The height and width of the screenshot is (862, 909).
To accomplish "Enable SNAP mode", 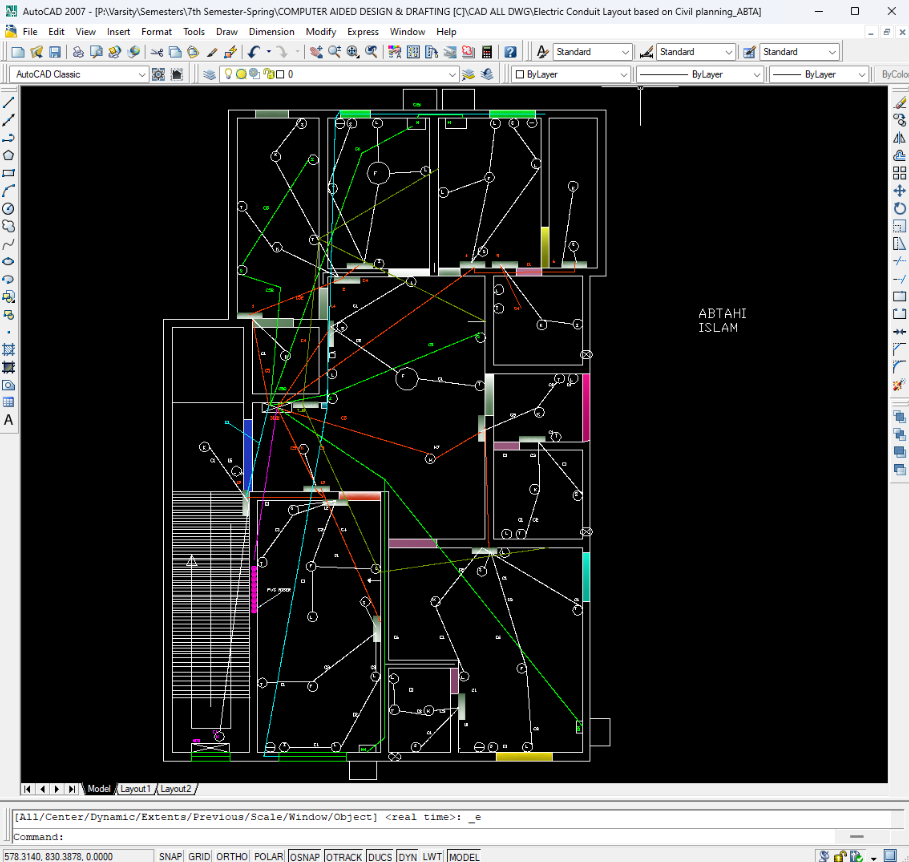I will click(170, 856).
